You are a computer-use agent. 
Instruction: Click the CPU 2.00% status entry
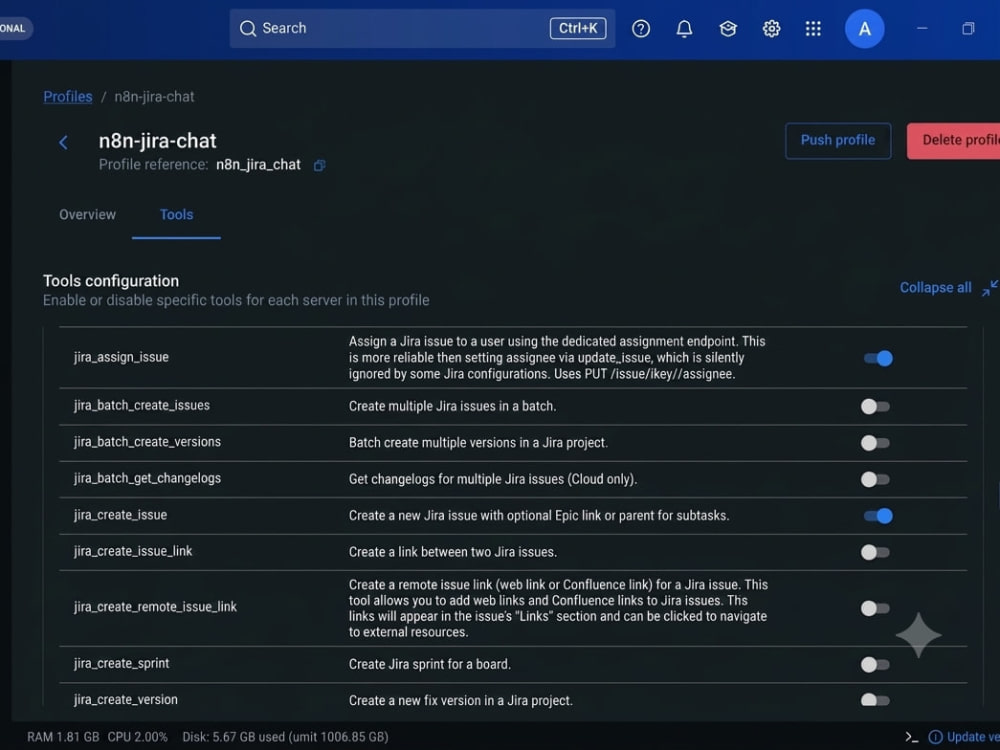pyautogui.click(x=137, y=737)
